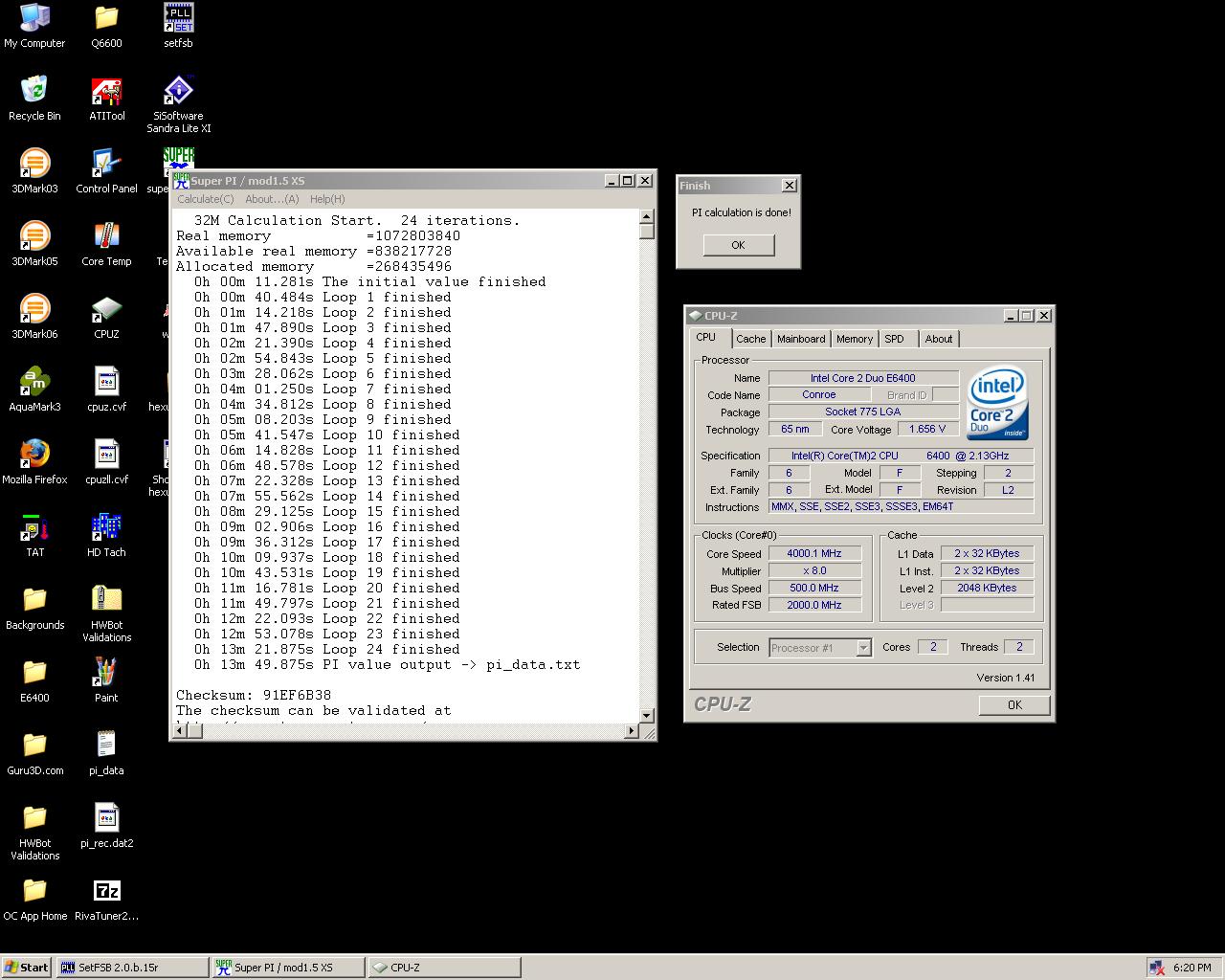Click Checksum: 91EF6B38 text

[x=254, y=695]
